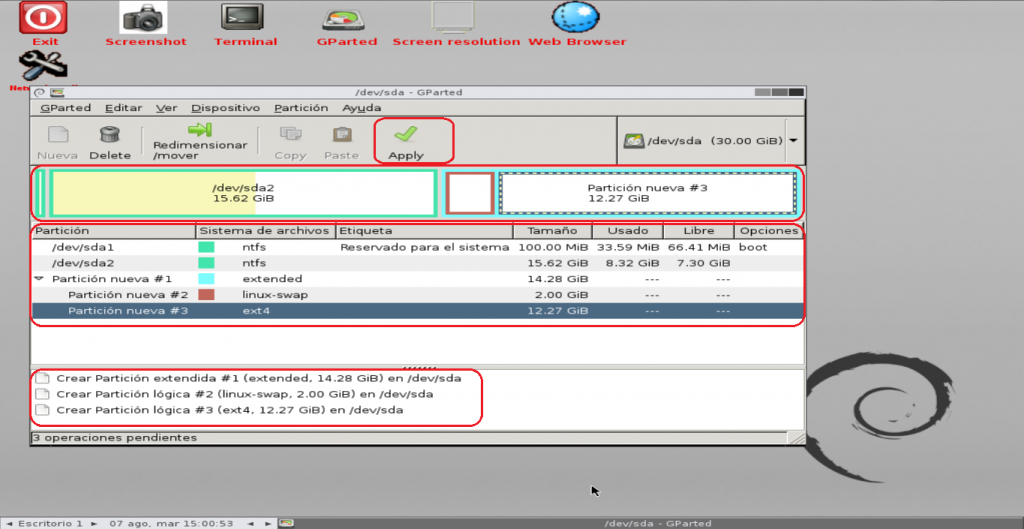Open the Ayuda menu
The width and height of the screenshot is (1024, 529).
coord(362,108)
